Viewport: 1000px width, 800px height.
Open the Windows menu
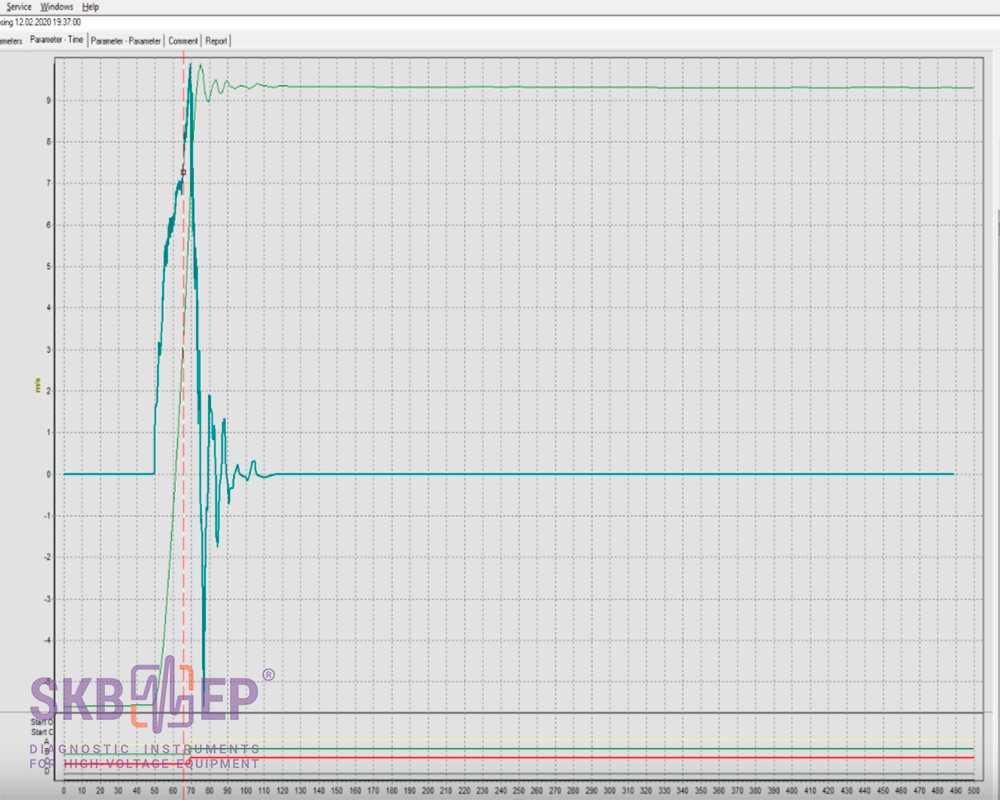(58, 6)
